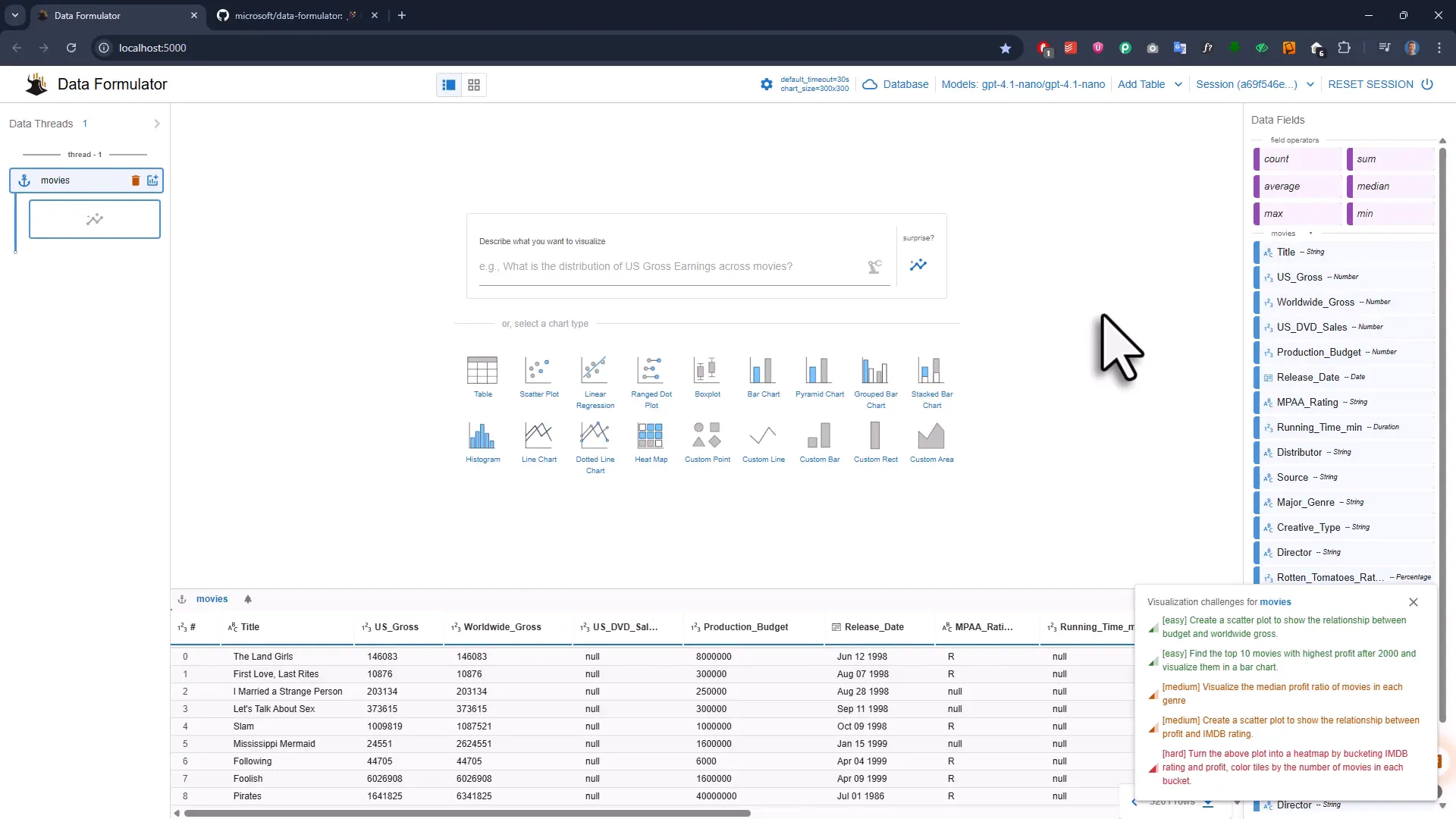Select the Scatter Plot chart type
The width and height of the screenshot is (1456, 819).
pyautogui.click(x=538, y=375)
